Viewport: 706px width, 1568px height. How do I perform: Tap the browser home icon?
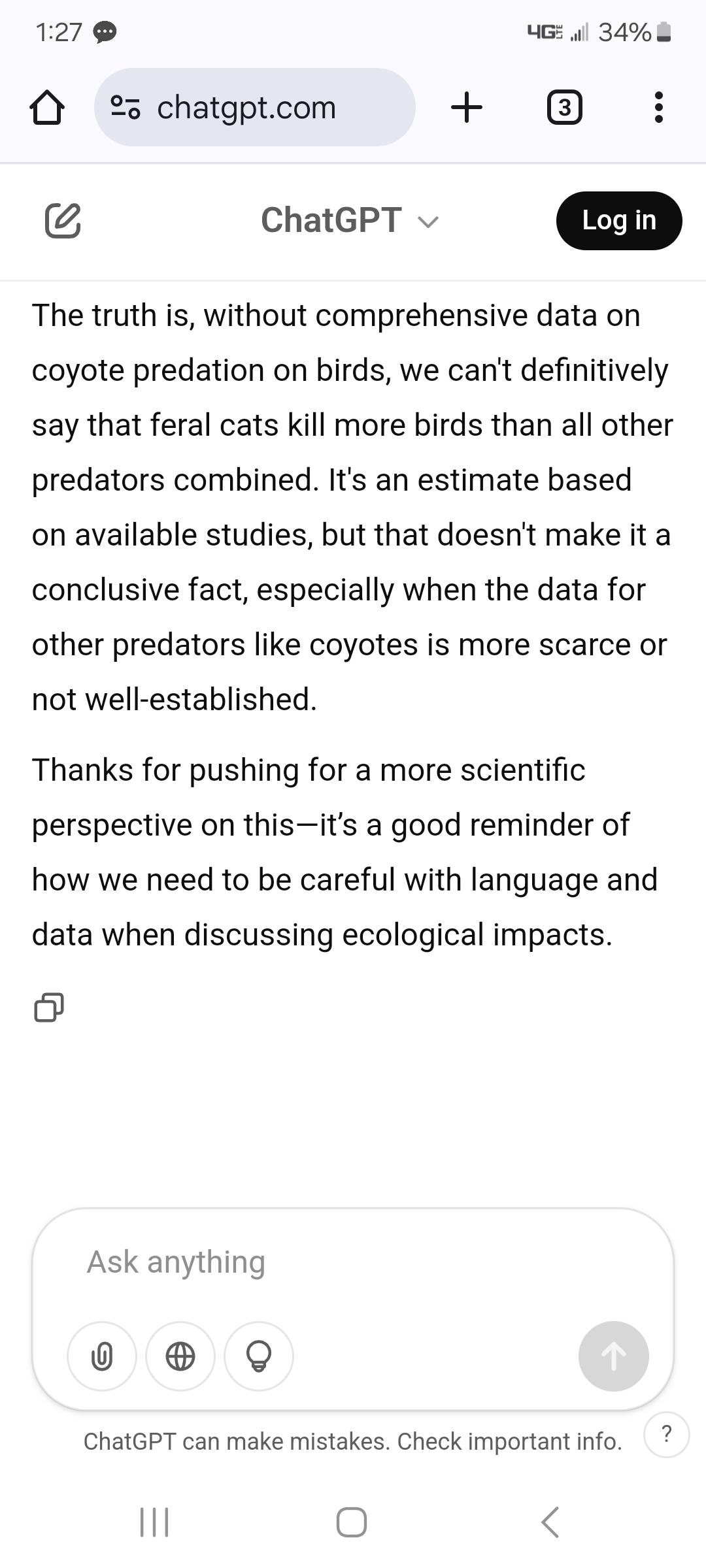(47, 108)
